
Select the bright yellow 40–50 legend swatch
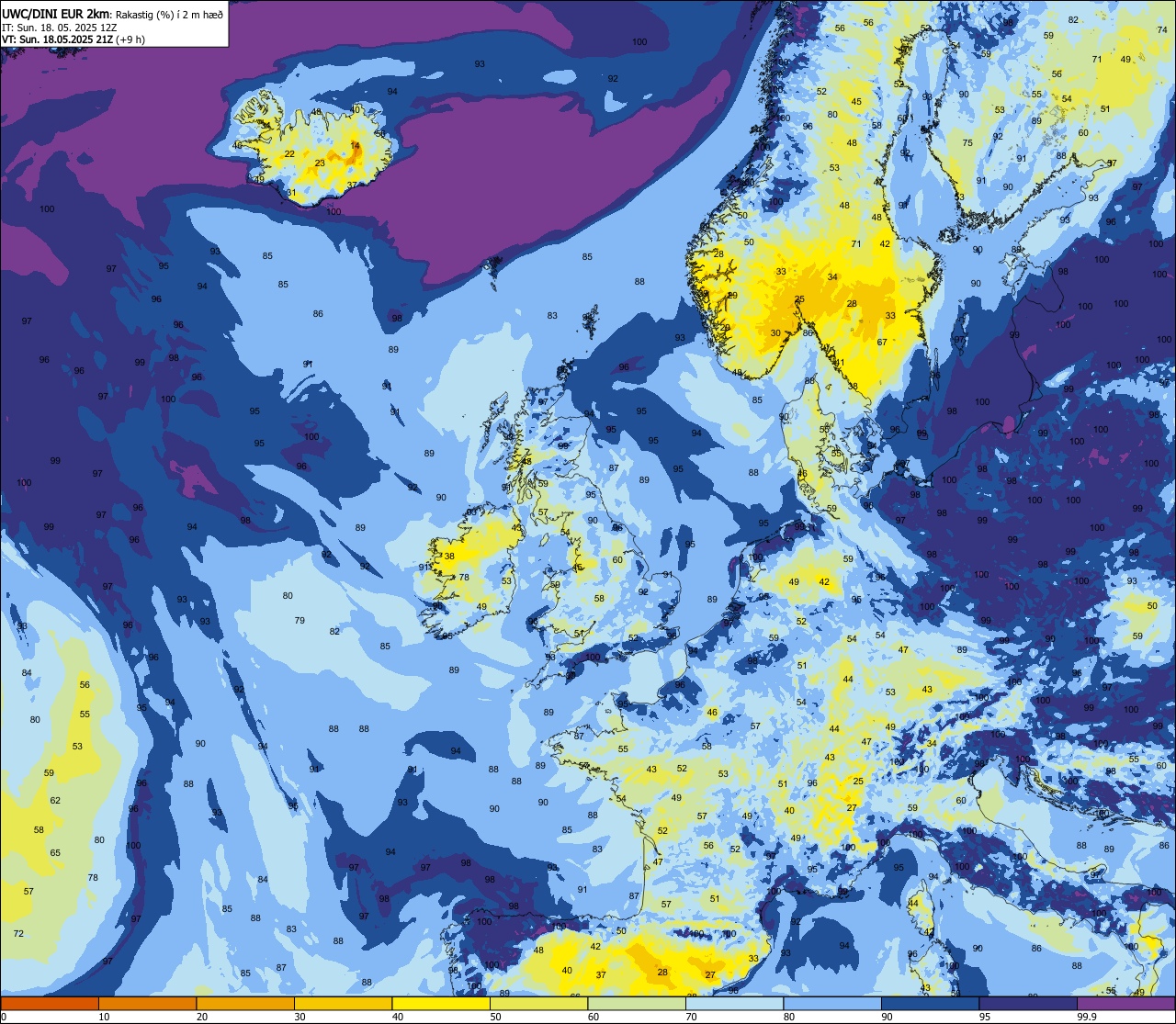pos(441,1004)
